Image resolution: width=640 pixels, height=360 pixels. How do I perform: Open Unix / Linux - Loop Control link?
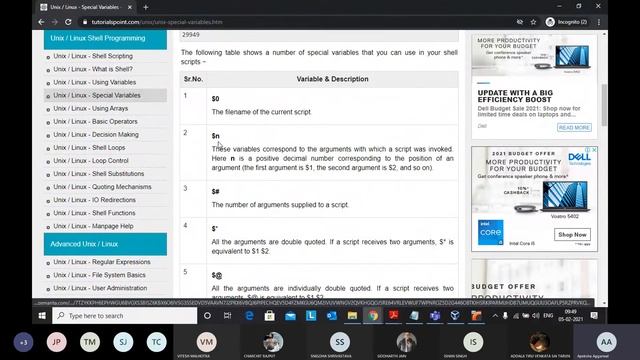pyautogui.click(x=91, y=160)
